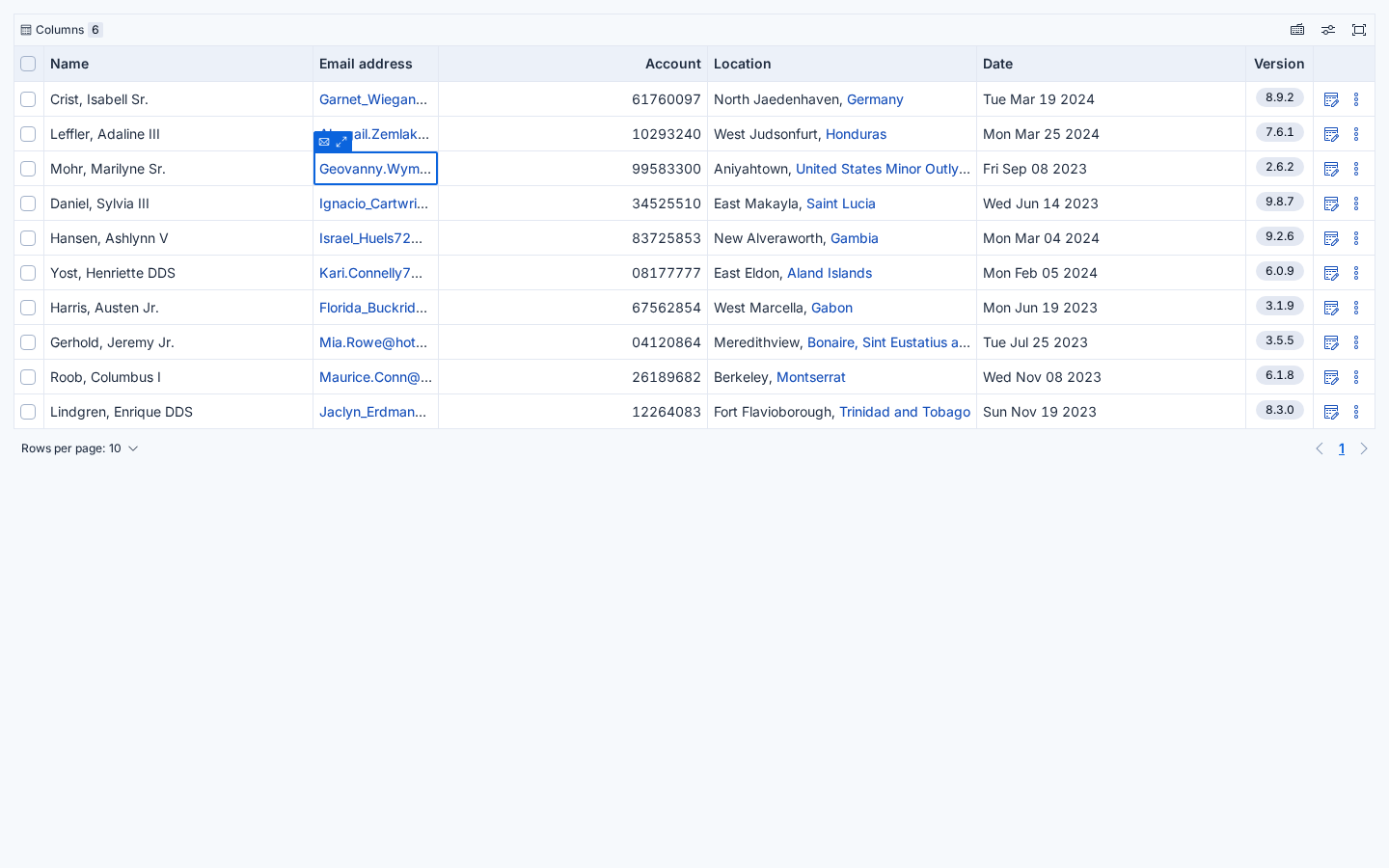
Task: Click the 8.9.2 version badge
Action: 1280,97
